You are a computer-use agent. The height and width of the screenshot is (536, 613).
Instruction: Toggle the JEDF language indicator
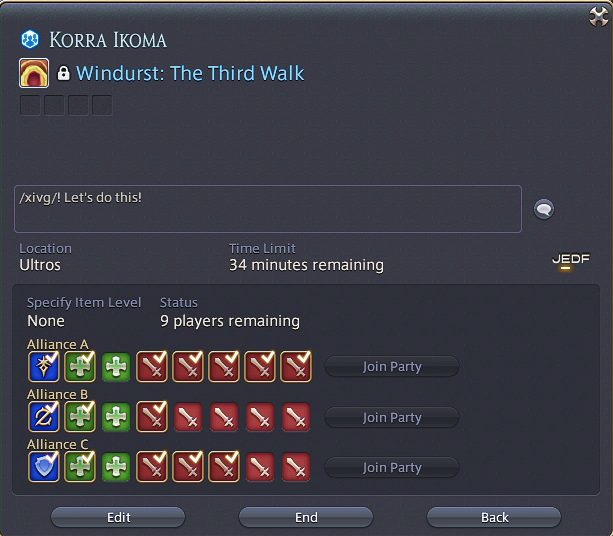point(571,261)
